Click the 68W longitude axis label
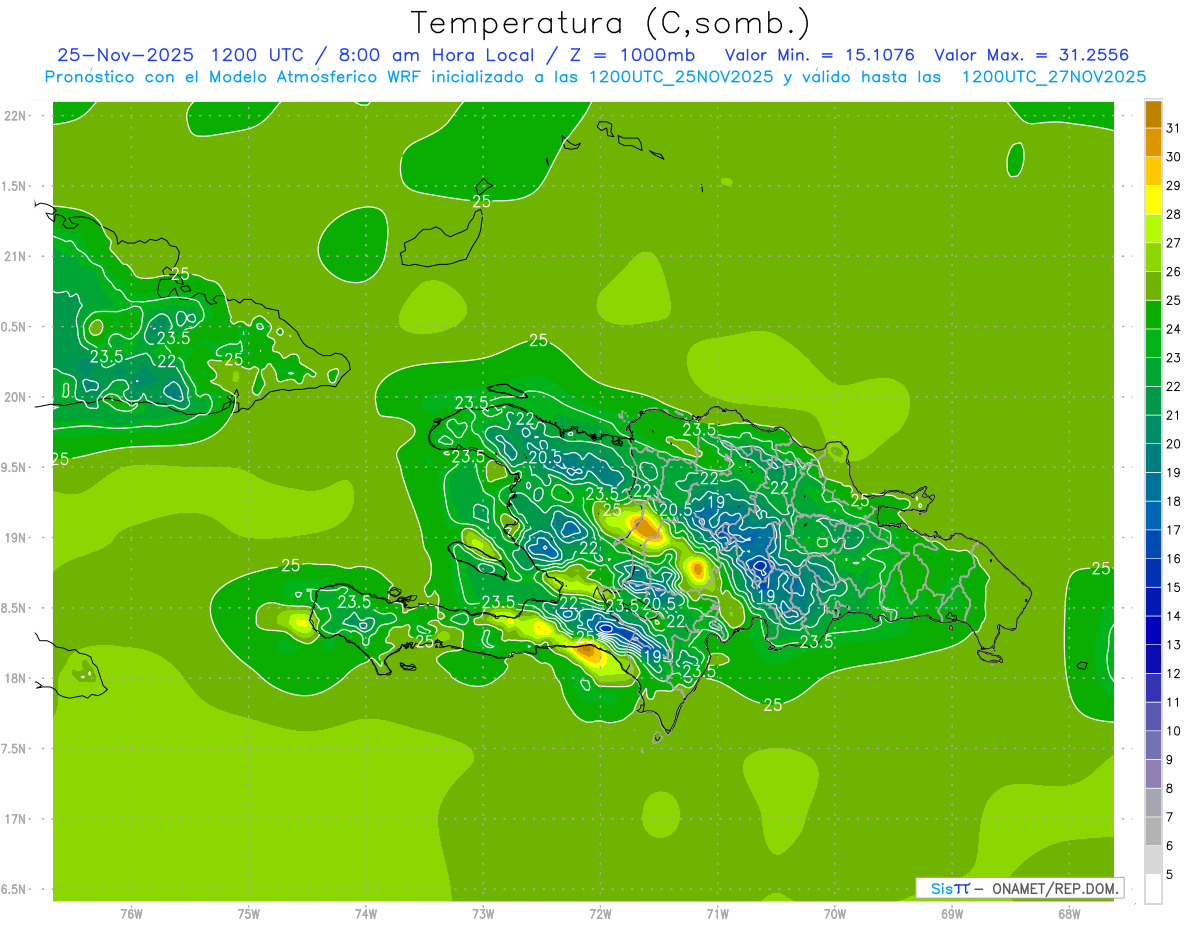Viewport: 1200px width, 927px height. tap(1069, 913)
